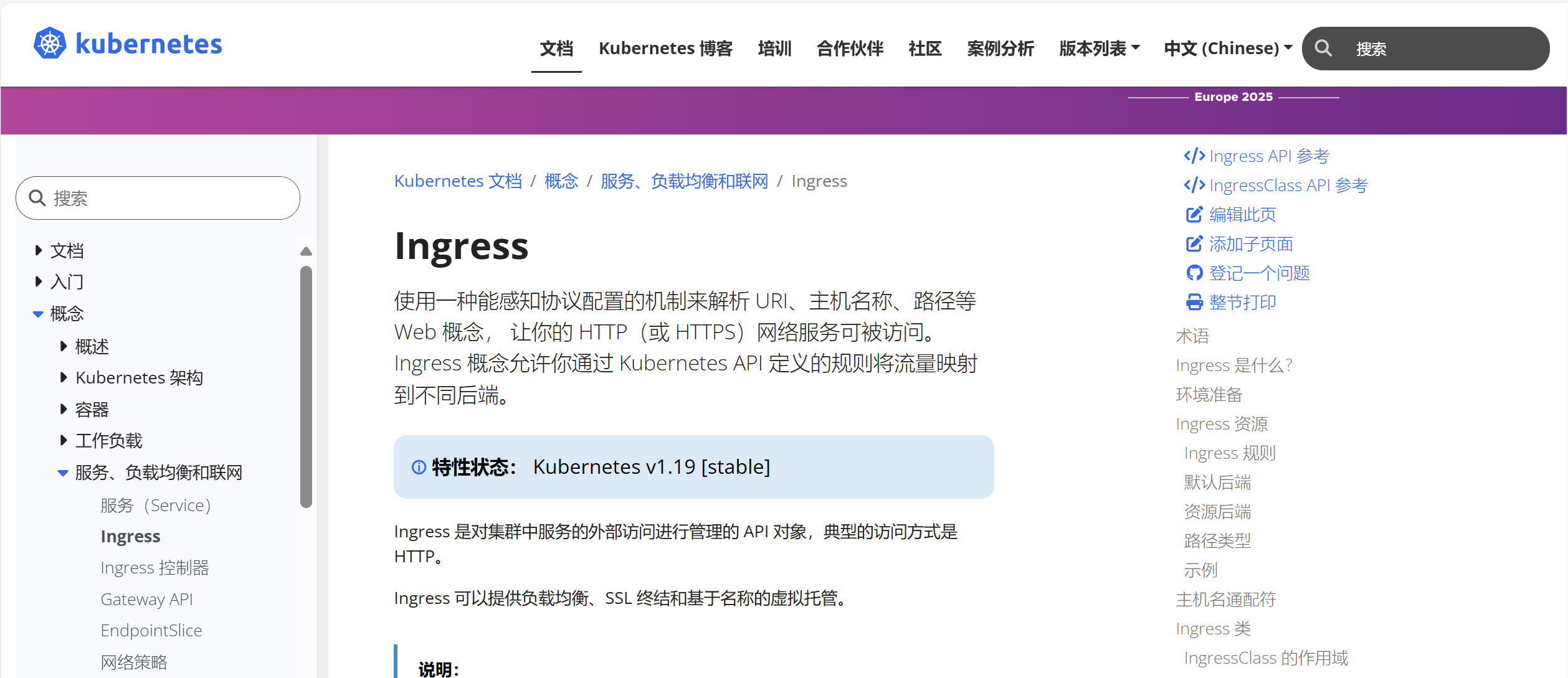The width and height of the screenshot is (1568, 678).
Task: Open Gateway API in the sidebar
Action: (146, 599)
